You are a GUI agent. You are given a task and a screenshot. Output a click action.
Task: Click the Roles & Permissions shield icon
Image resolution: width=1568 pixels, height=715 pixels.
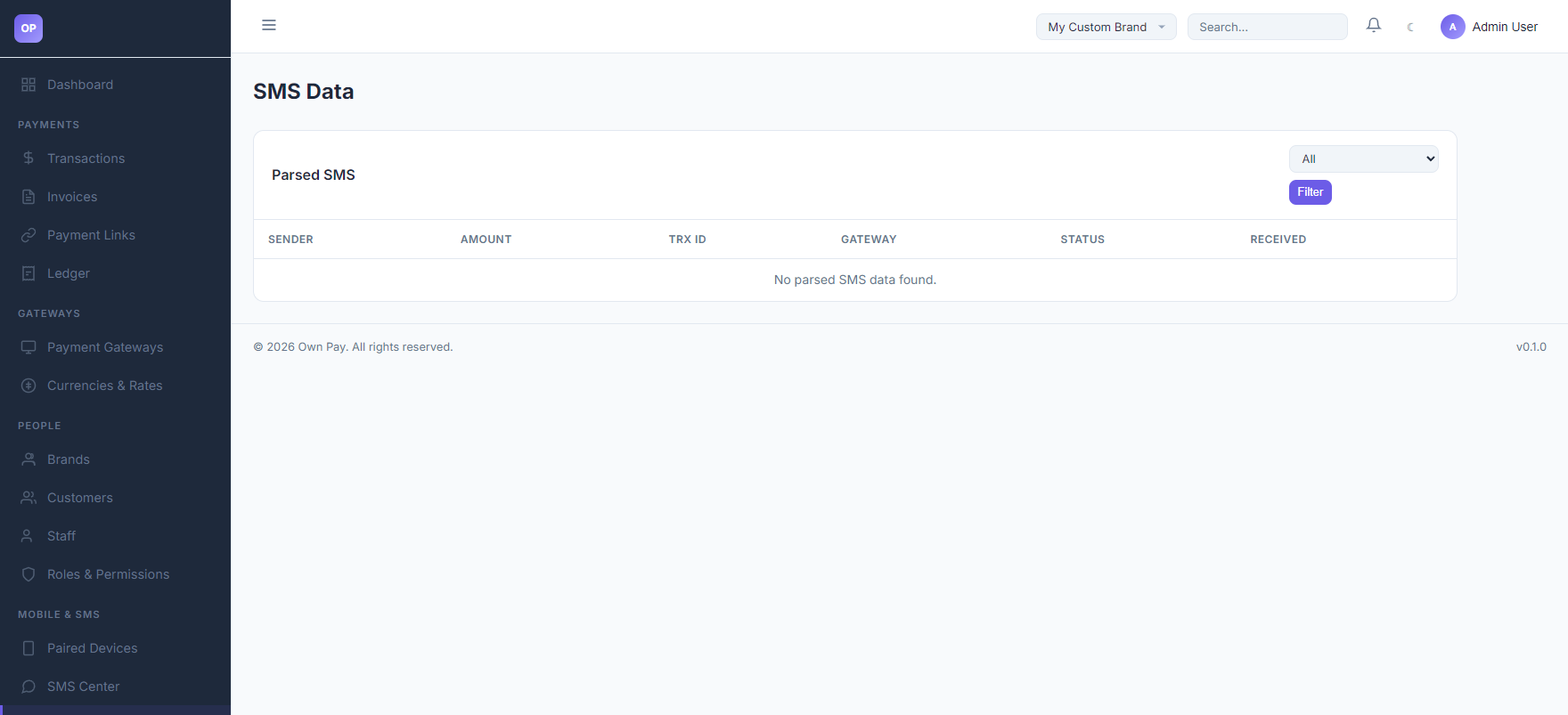tap(29, 574)
